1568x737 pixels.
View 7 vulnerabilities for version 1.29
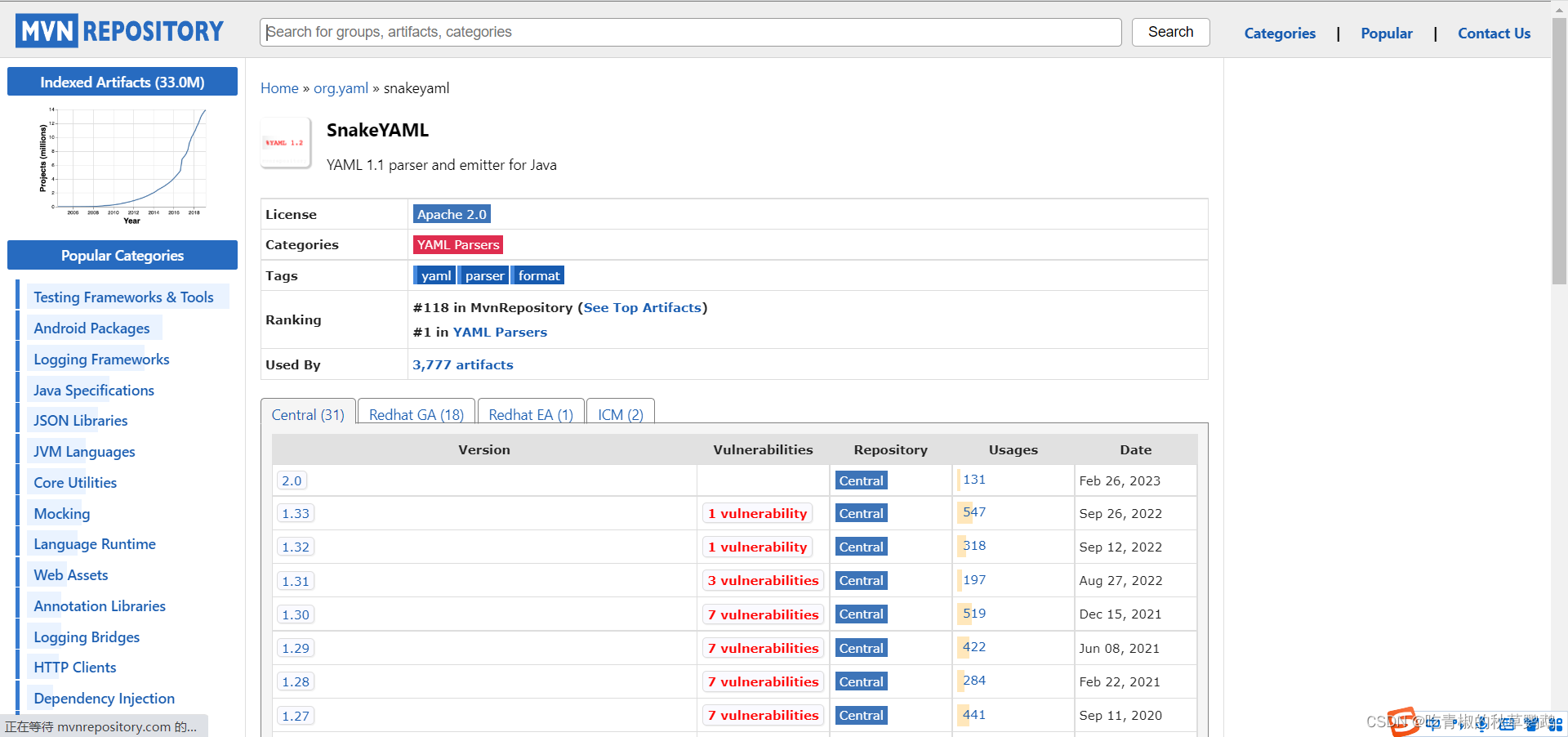[x=763, y=648]
